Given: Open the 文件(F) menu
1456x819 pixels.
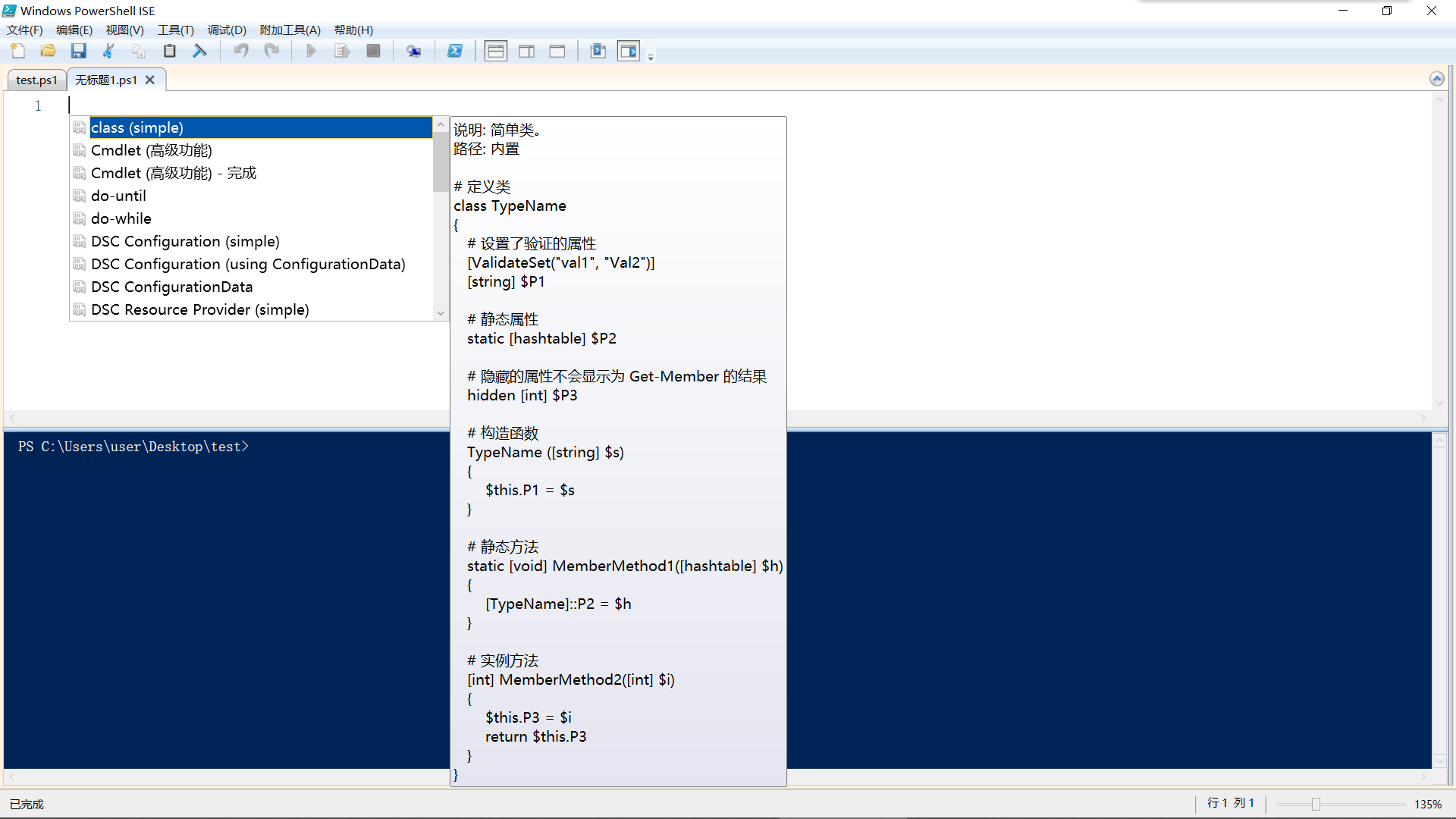Looking at the screenshot, I should click(25, 30).
